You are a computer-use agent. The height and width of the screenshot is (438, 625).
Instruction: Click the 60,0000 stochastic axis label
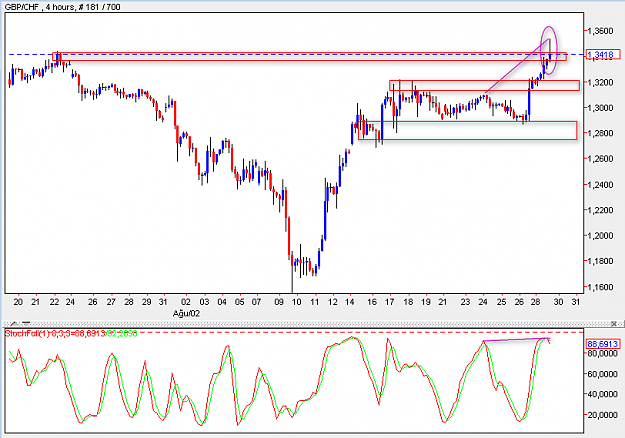[x=603, y=374]
